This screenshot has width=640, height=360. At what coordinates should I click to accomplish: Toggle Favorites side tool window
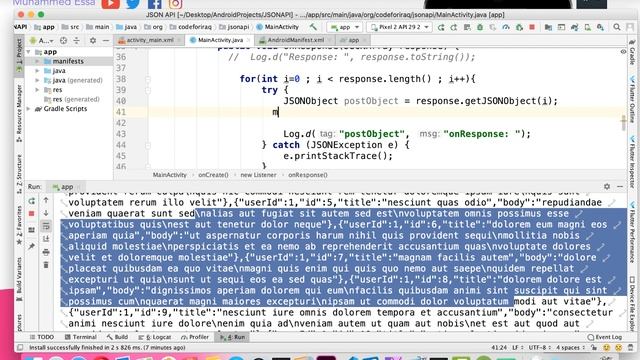pyautogui.click(x=19, y=225)
